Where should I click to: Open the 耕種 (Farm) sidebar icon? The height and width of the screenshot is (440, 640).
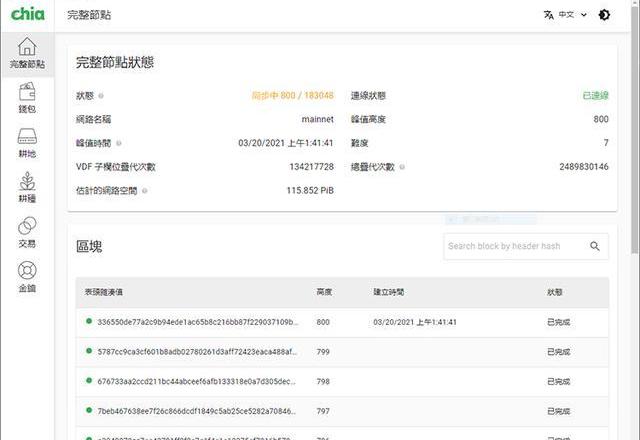[27, 187]
